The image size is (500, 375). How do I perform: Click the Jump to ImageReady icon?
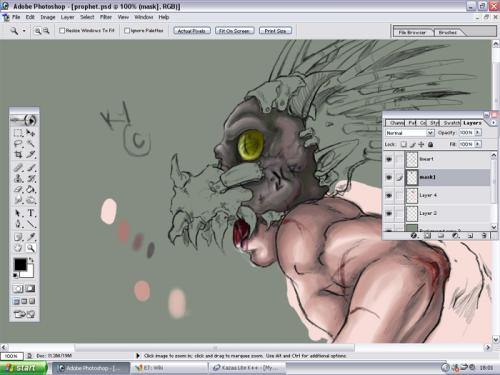(x=24, y=314)
